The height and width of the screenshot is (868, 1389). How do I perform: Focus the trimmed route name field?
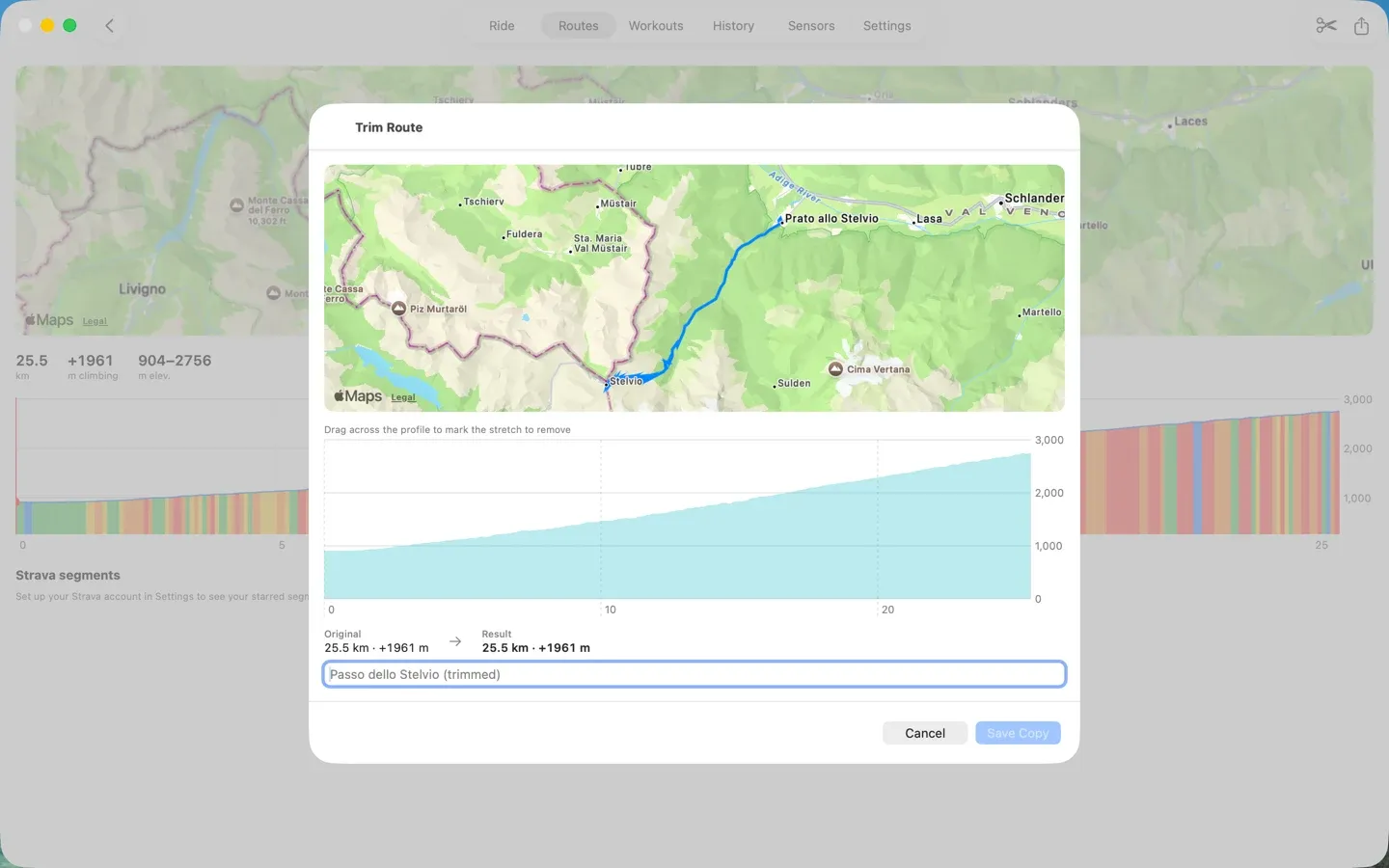[694, 674]
